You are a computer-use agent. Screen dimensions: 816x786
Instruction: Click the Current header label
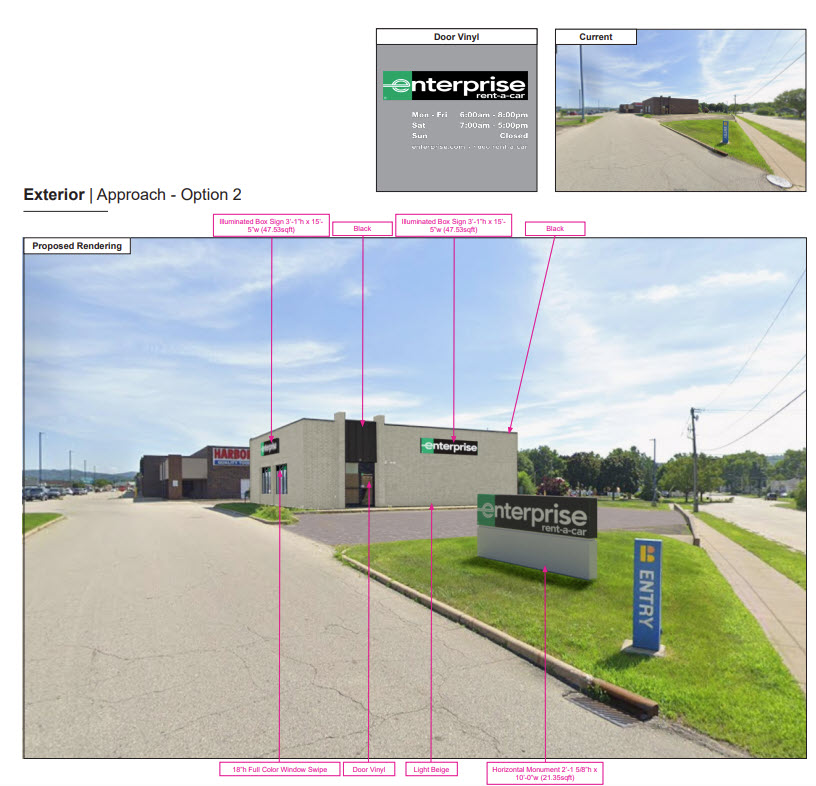tap(596, 37)
